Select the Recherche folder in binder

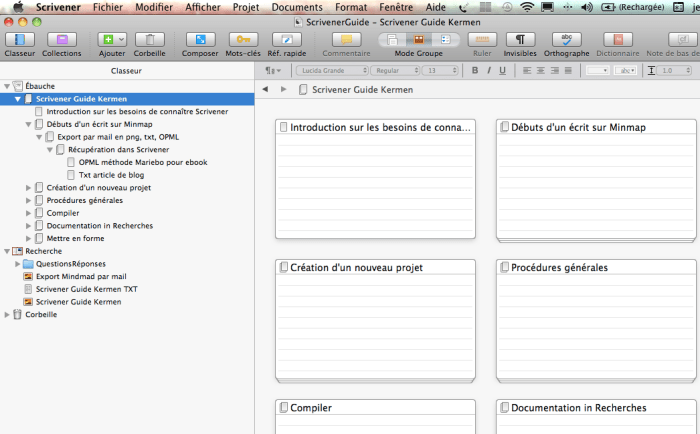point(43,251)
